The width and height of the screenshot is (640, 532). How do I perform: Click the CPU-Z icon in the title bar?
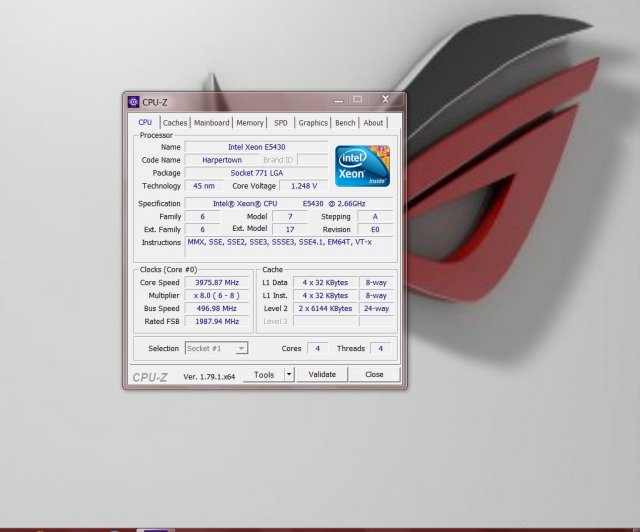point(133,101)
